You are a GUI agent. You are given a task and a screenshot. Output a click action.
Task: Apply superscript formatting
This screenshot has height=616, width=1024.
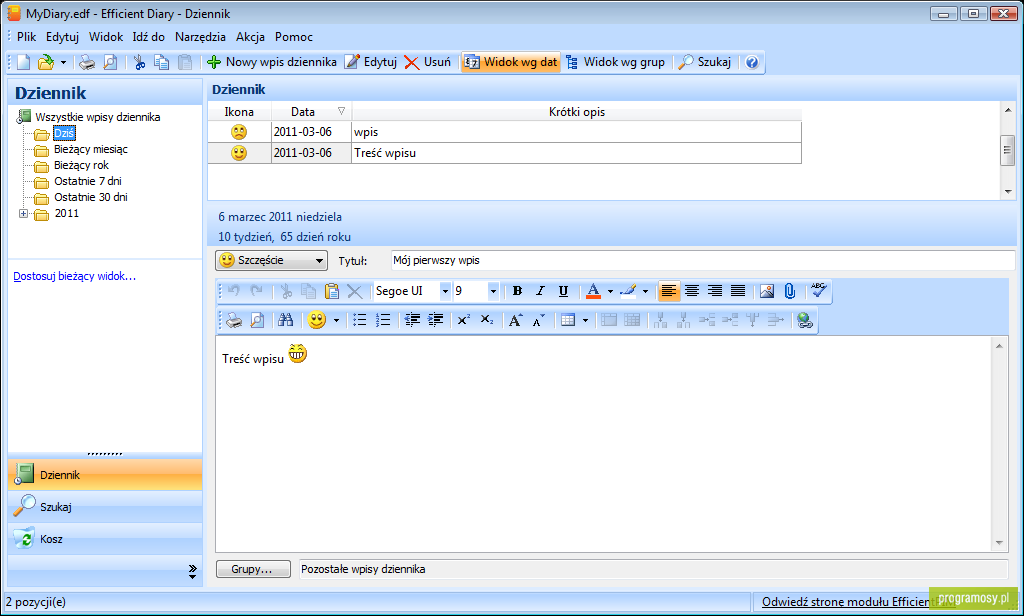pos(464,320)
